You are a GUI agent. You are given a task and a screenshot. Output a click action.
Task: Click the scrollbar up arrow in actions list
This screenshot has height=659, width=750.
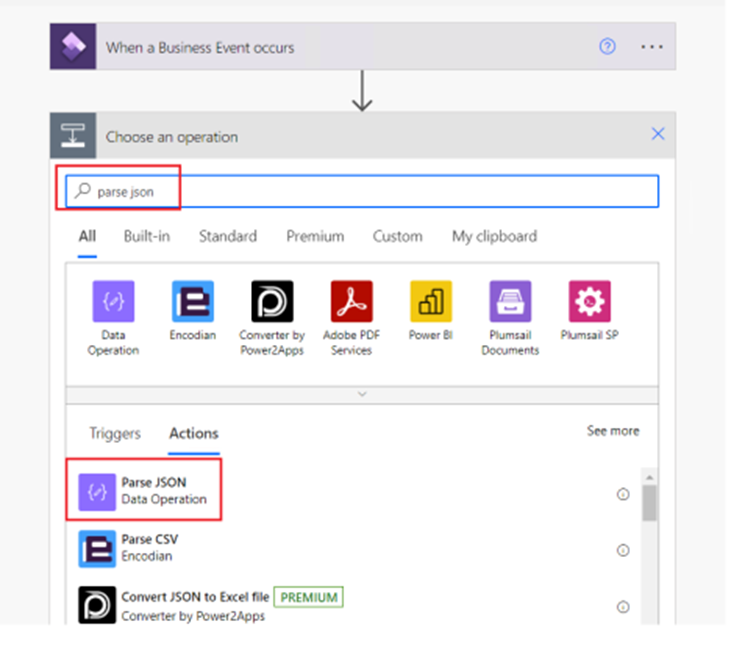point(650,477)
